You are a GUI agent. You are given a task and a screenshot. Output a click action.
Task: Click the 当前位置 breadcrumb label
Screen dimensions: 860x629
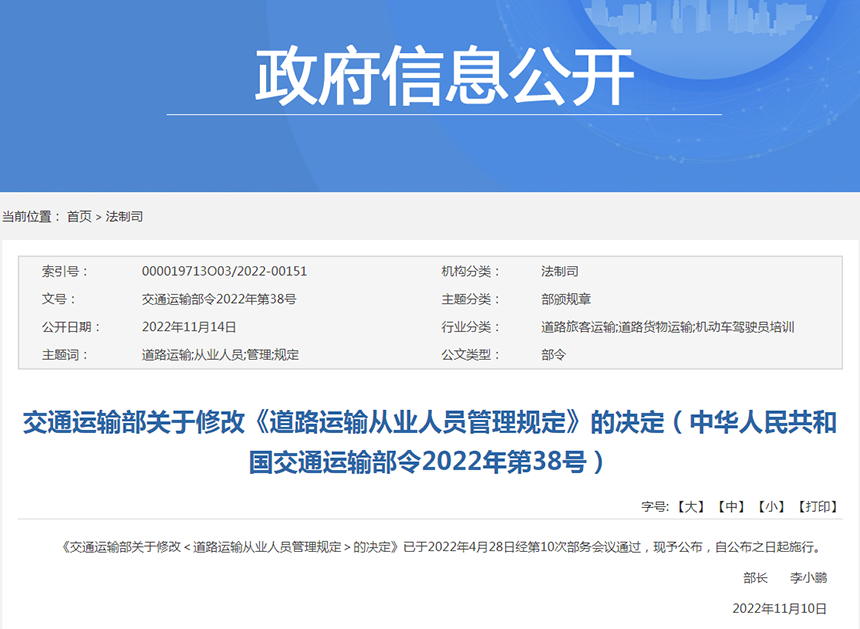coord(31,217)
